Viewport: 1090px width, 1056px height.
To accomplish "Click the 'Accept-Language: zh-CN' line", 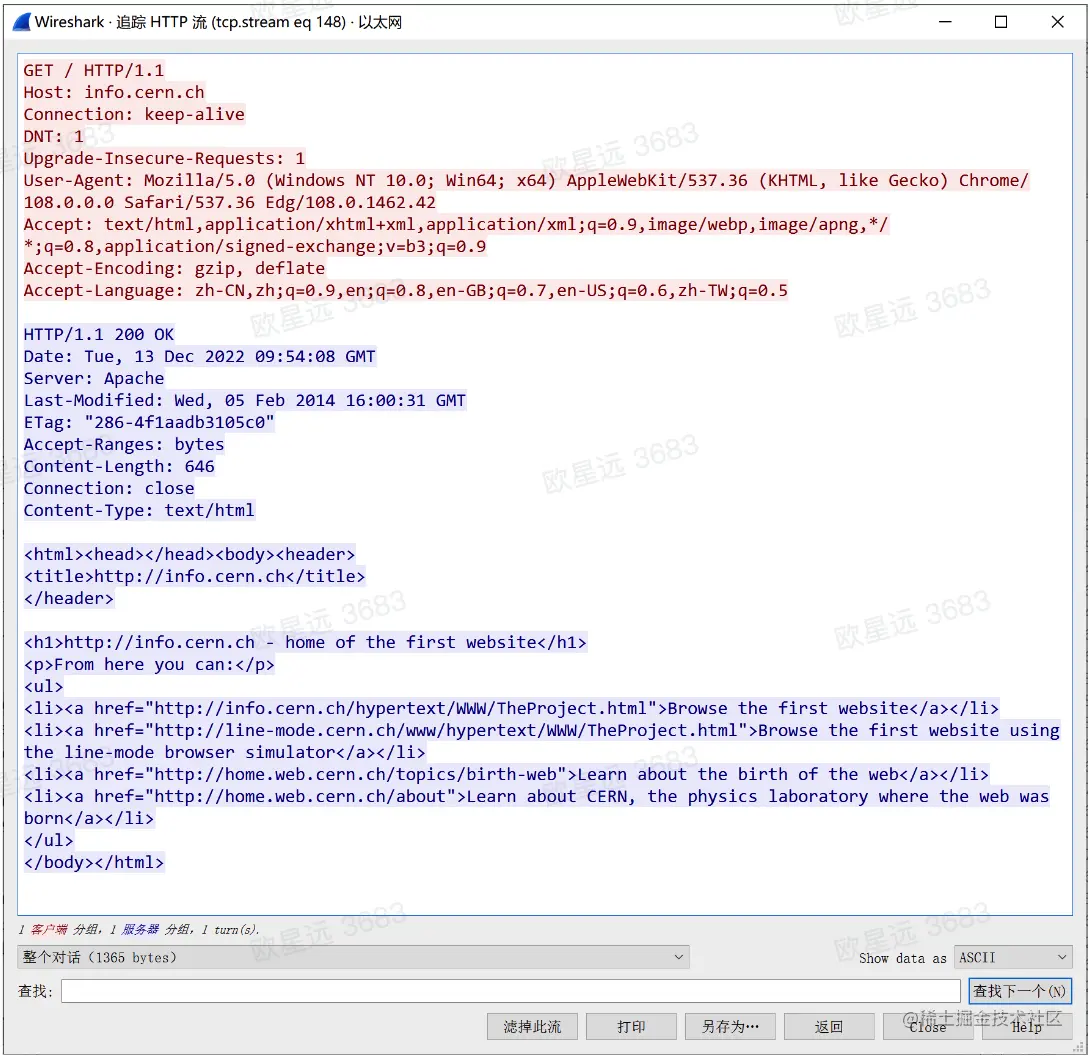I will click(405, 291).
